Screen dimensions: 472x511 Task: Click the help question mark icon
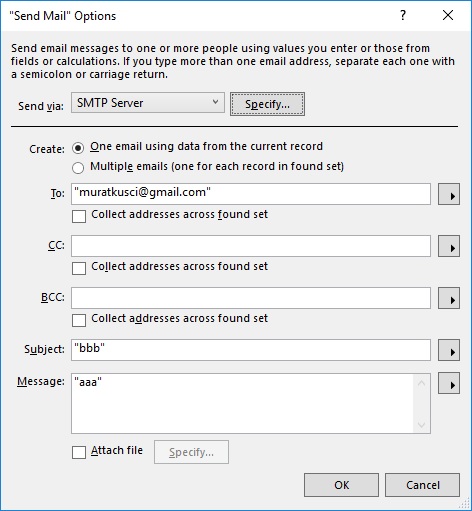click(403, 15)
